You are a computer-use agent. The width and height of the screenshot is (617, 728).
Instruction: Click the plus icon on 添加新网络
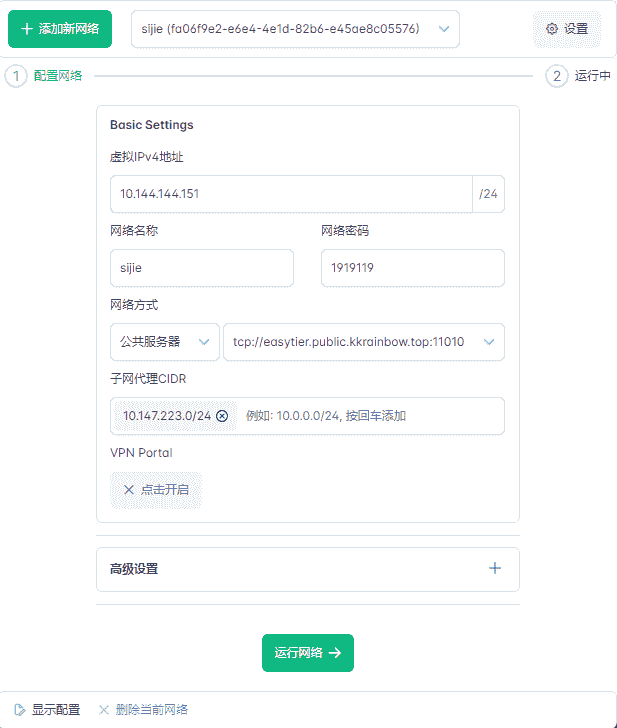point(27,29)
